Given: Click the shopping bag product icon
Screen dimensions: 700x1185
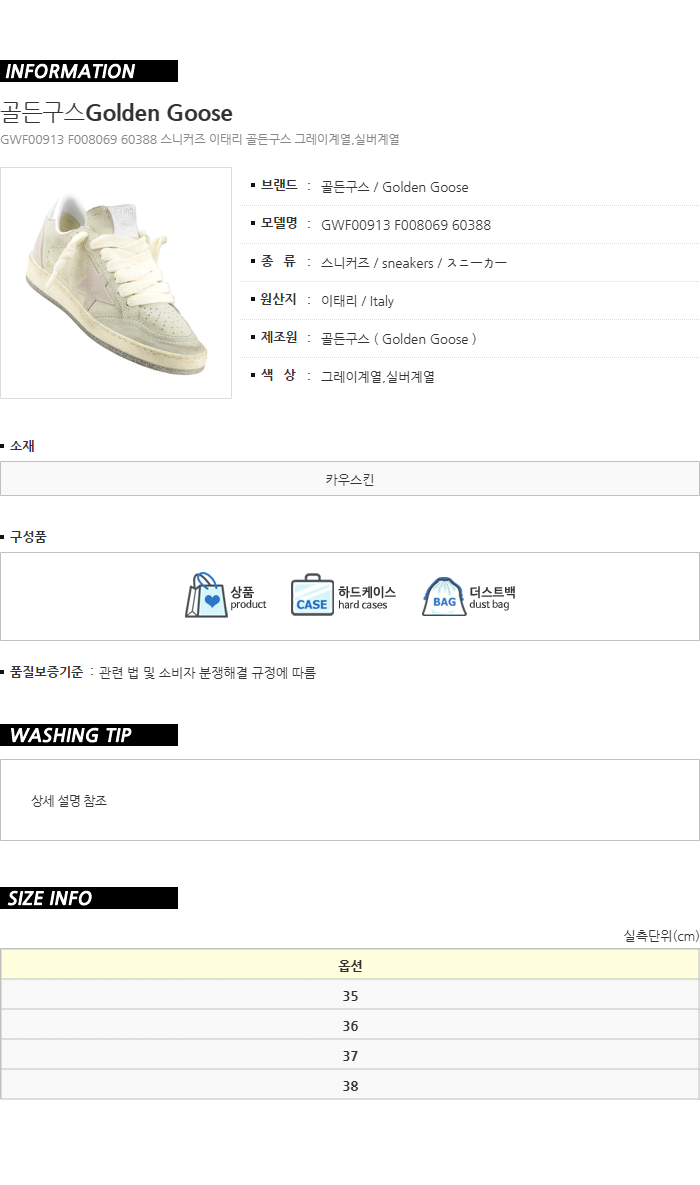Looking at the screenshot, I should [x=206, y=596].
